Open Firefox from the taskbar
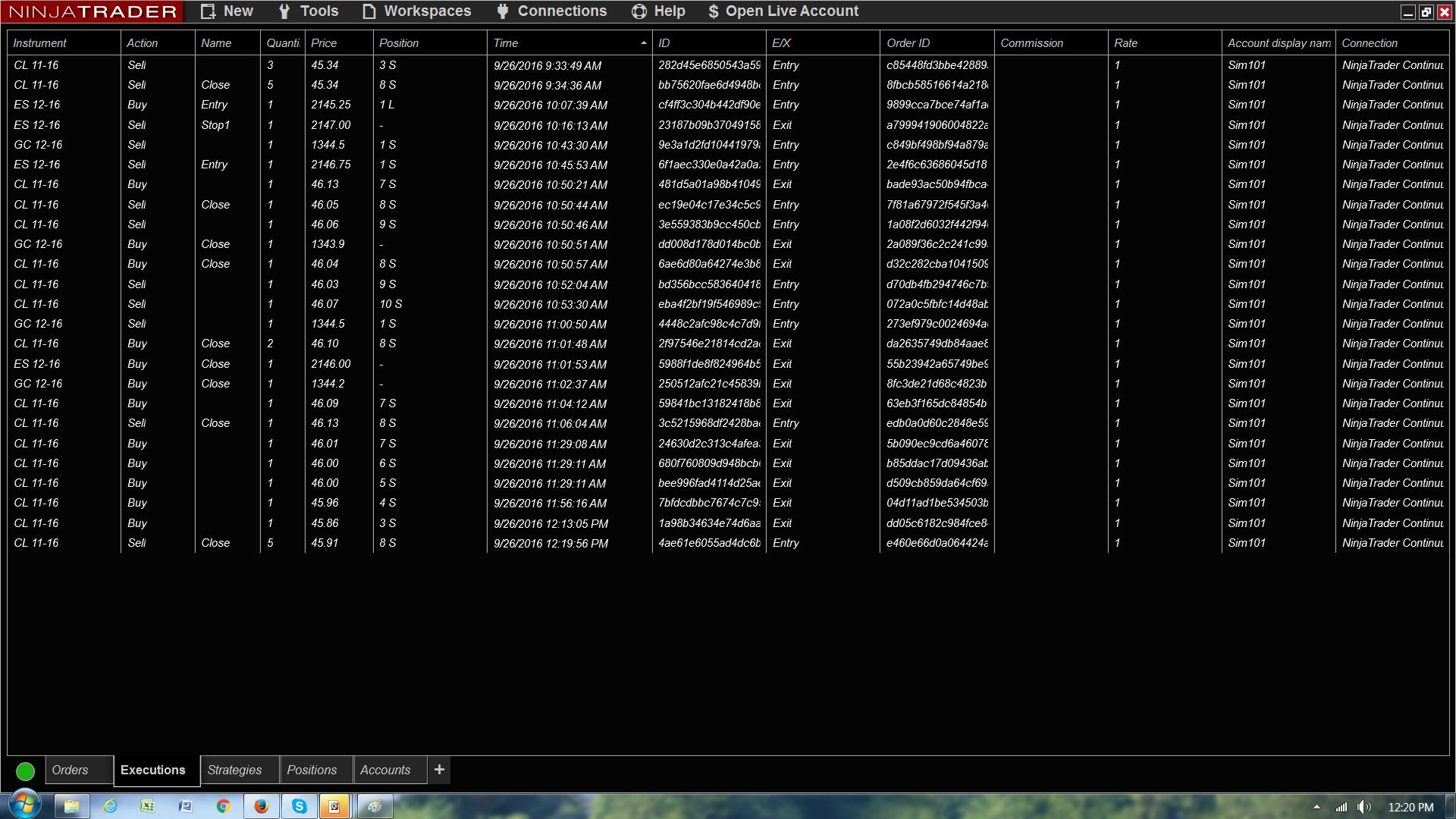The image size is (1456, 819). coord(262,806)
